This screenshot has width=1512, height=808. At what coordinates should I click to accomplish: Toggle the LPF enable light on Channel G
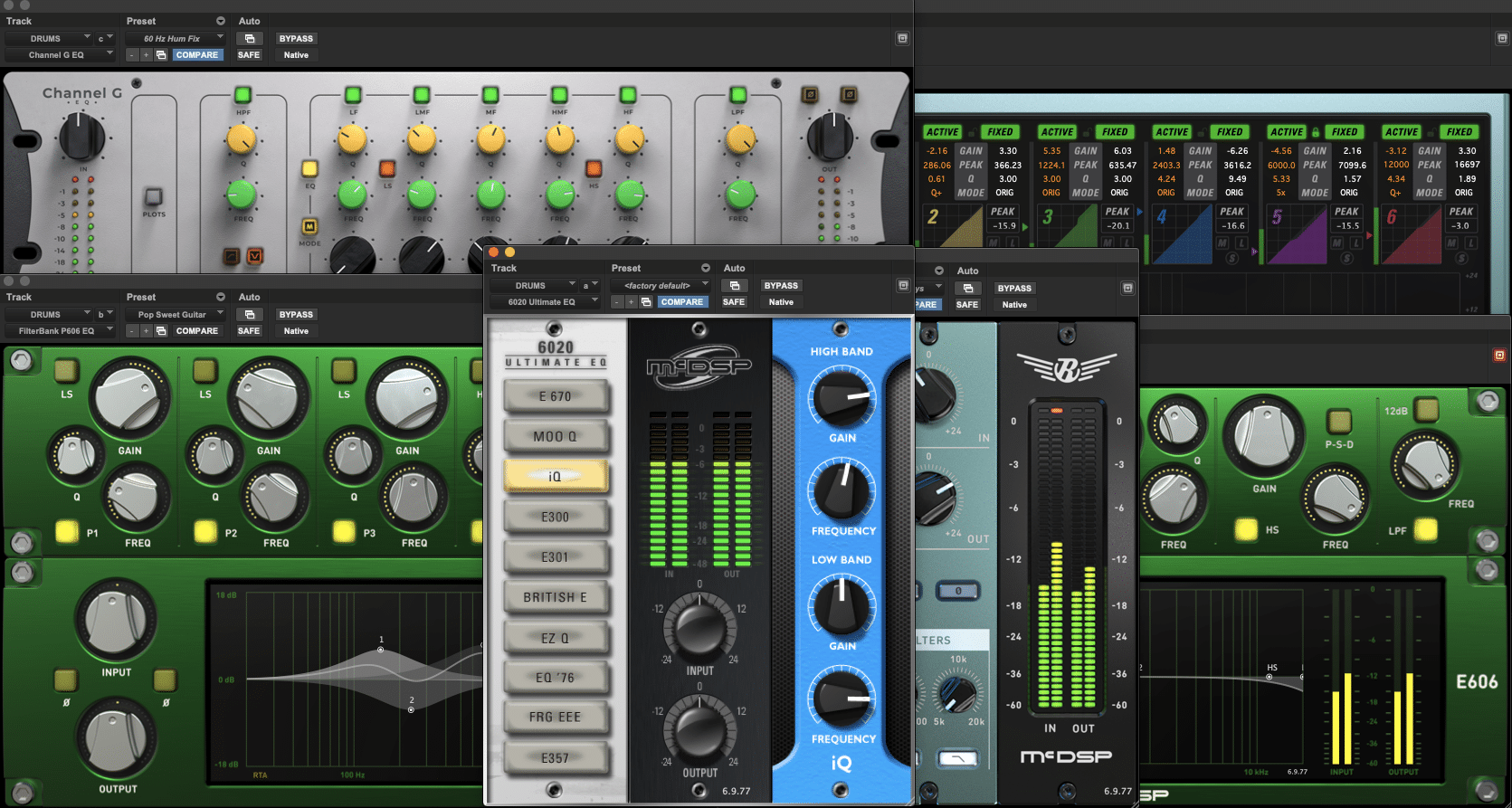738,94
